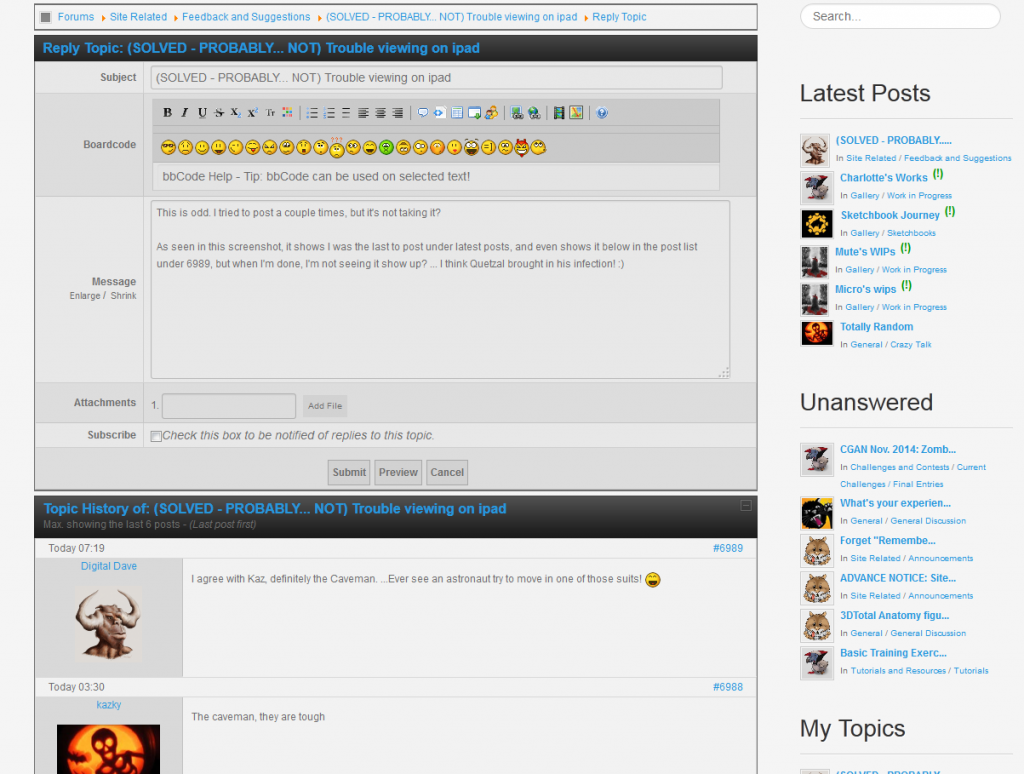Open the forum index dropdown icon
1024x774 pixels.
tap(46, 17)
